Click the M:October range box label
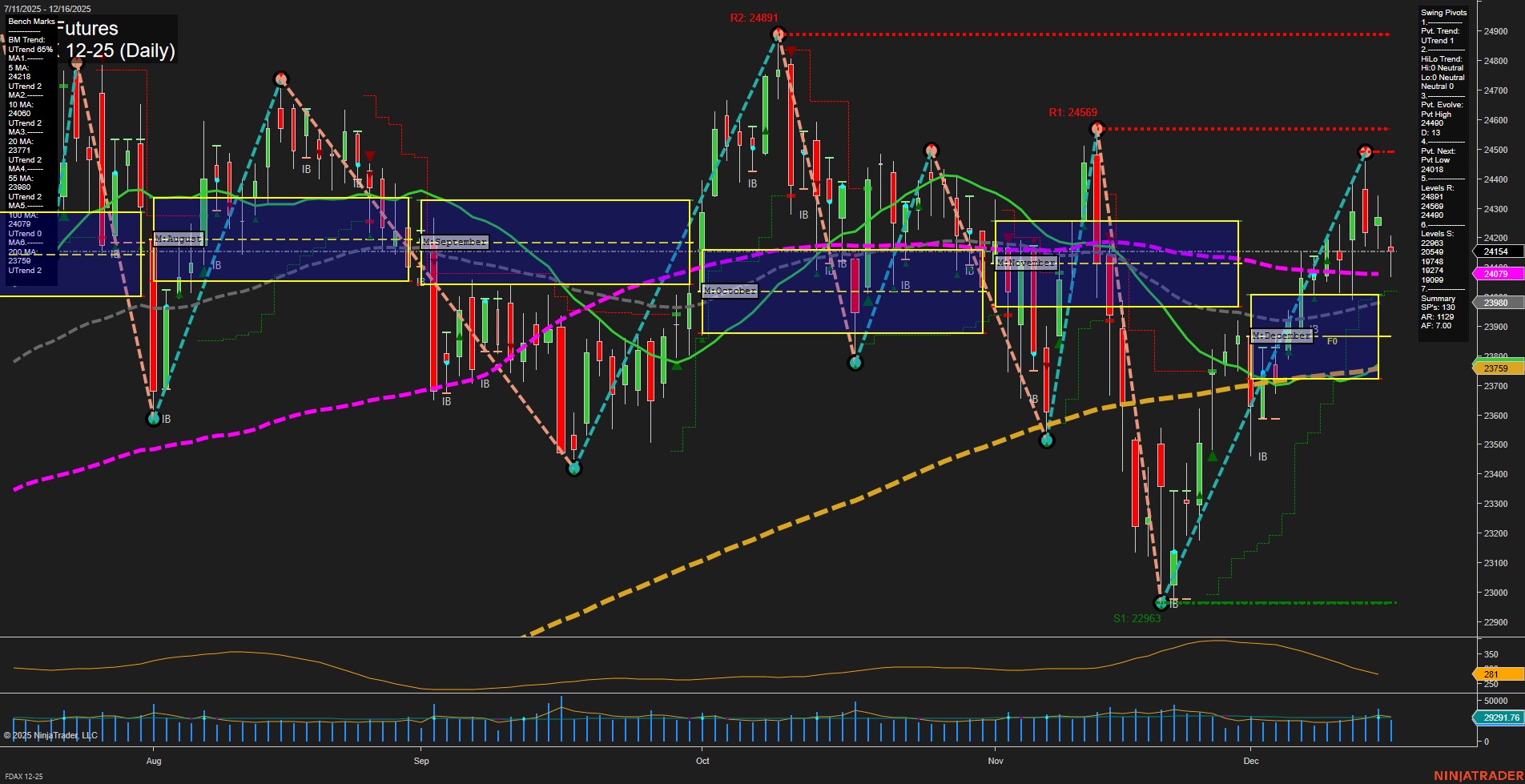The height and width of the screenshot is (784, 1525). coord(730,291)
